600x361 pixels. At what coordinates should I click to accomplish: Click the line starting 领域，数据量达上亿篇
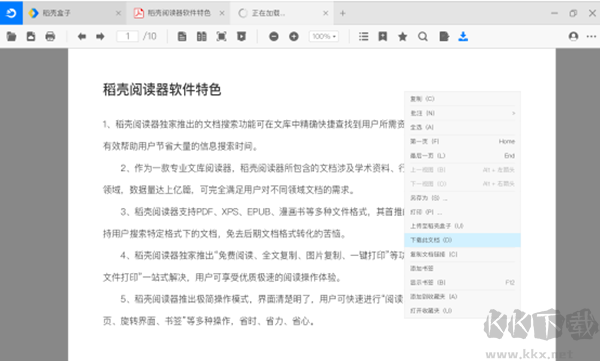coord(230,189)
